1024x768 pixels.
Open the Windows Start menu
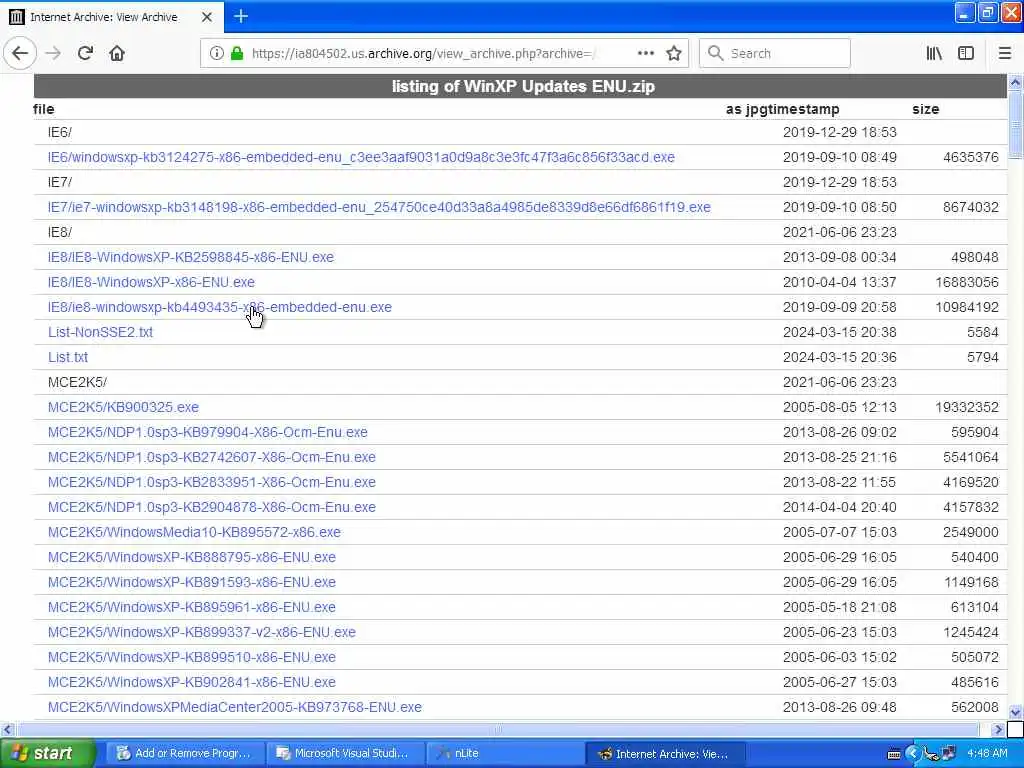click(x=48, y=753)
